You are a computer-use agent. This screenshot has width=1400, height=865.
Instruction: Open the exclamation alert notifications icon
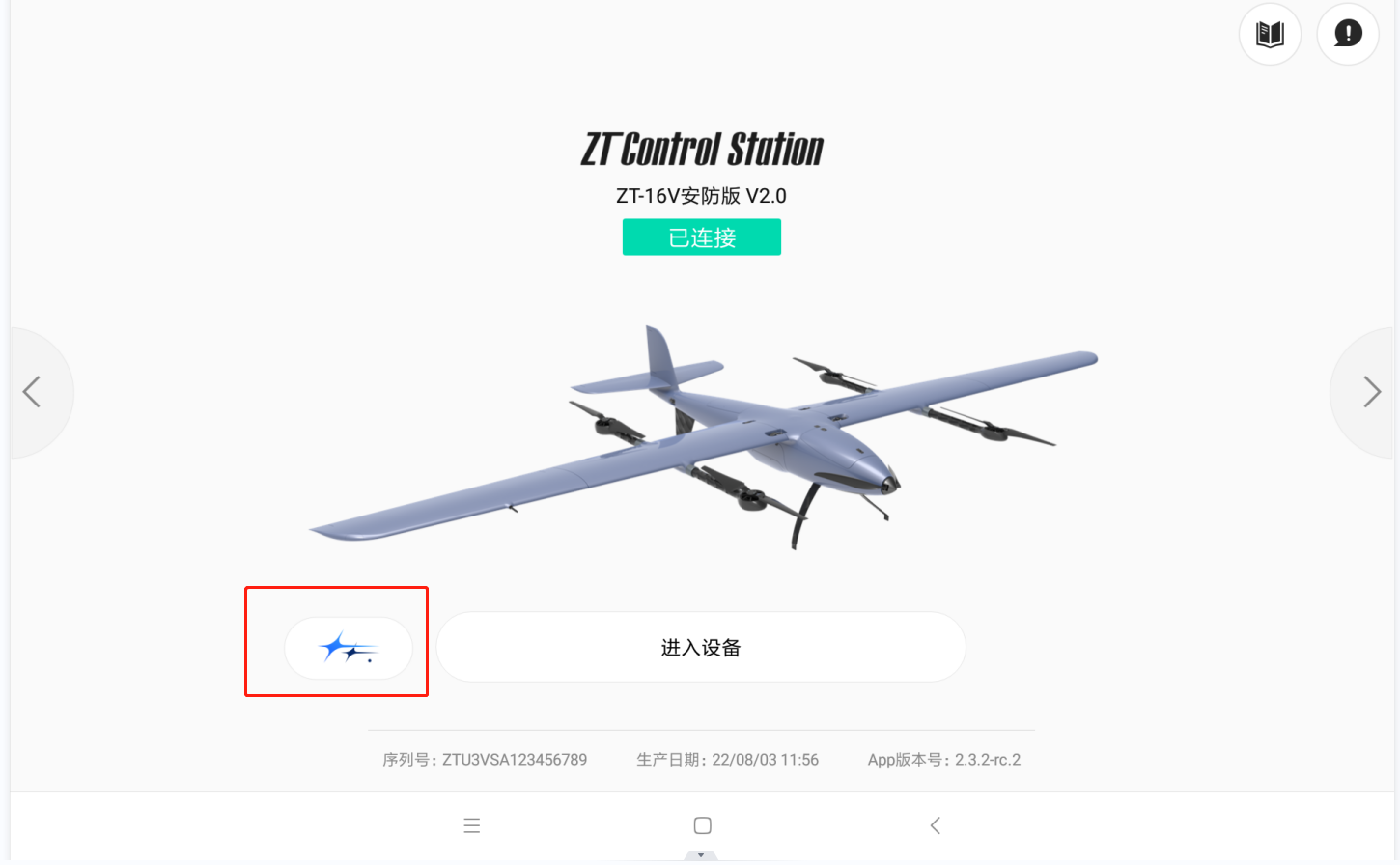(1348, 34)
